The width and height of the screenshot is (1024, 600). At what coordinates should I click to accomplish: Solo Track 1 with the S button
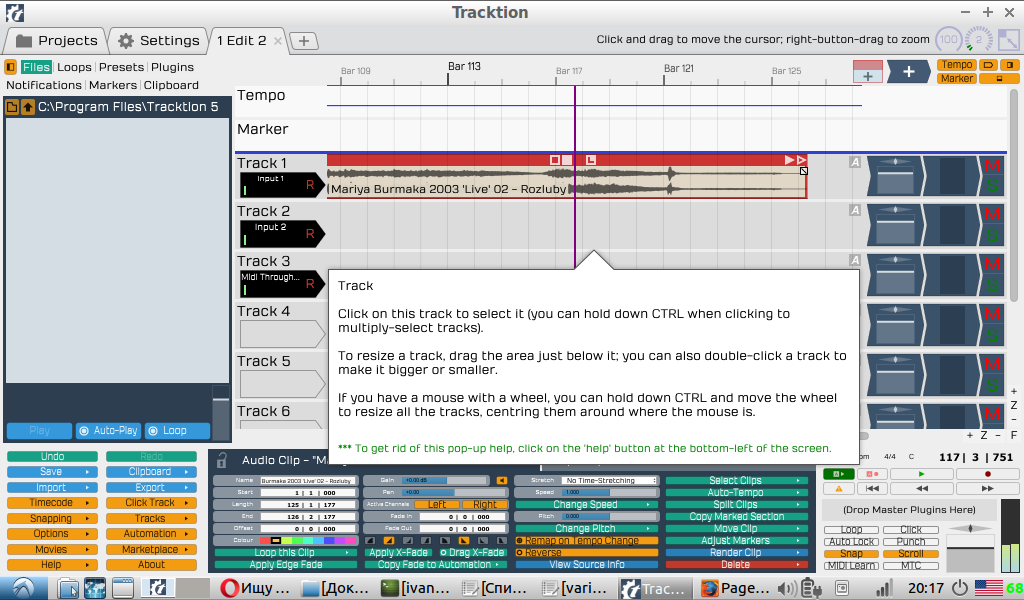[x=992, y=187]
